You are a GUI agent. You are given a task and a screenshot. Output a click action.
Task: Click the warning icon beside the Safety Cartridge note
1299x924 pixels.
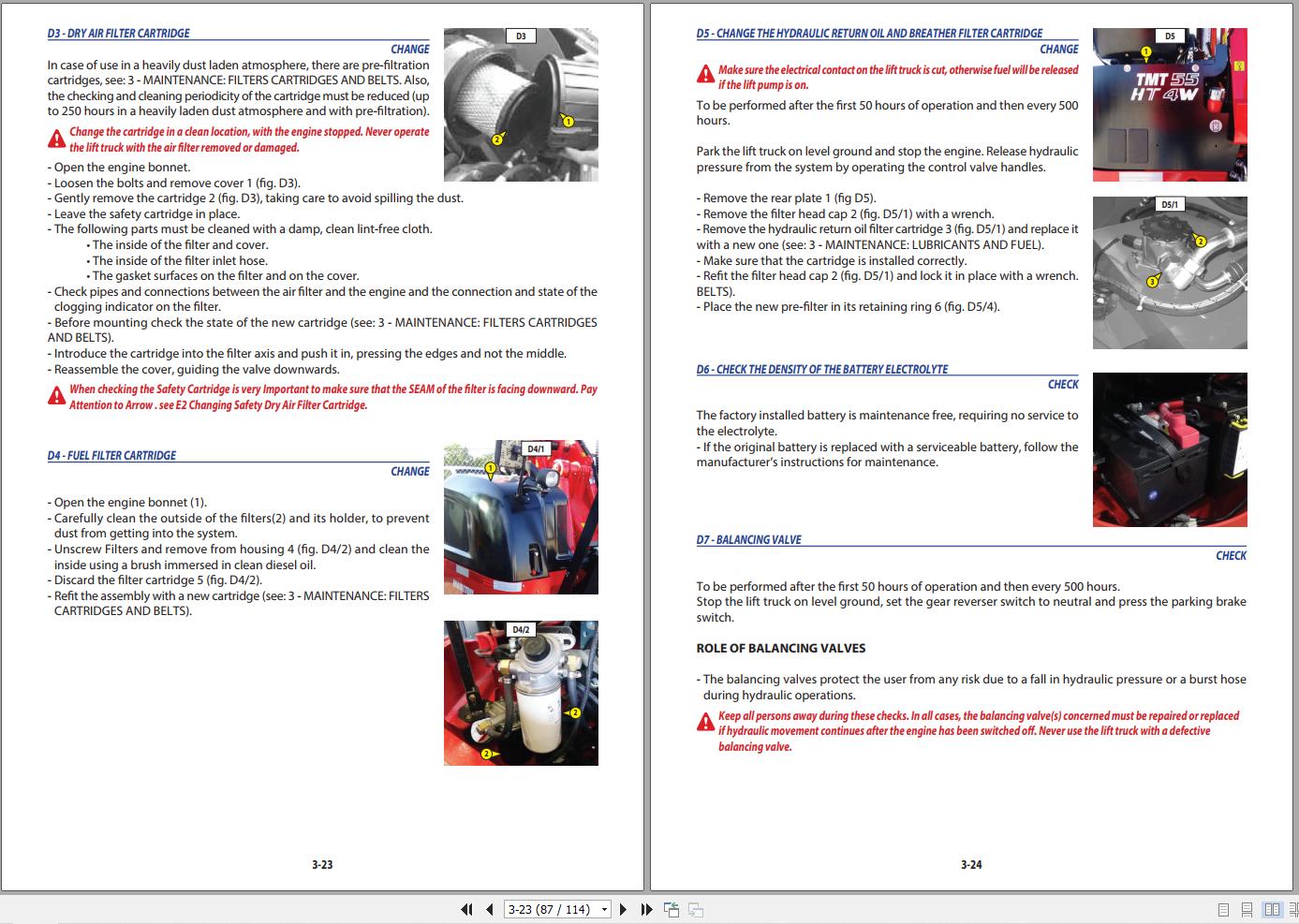(55, 394)
